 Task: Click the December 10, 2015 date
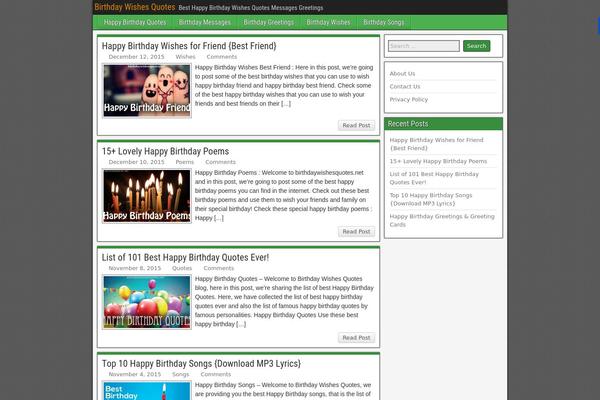click(x=136, y=162)
